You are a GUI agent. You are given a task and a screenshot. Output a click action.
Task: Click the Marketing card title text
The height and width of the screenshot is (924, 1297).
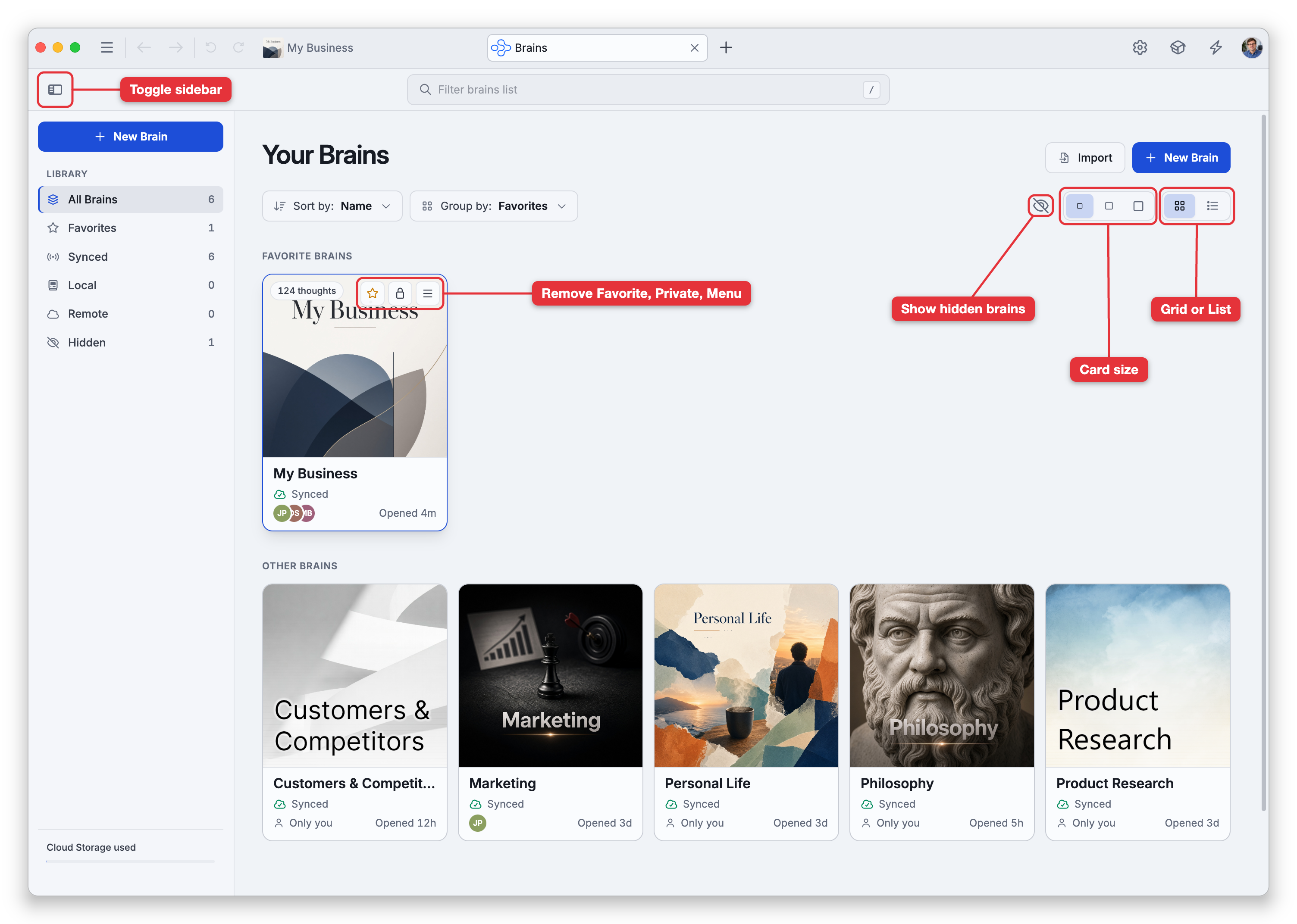pos(502,784)
